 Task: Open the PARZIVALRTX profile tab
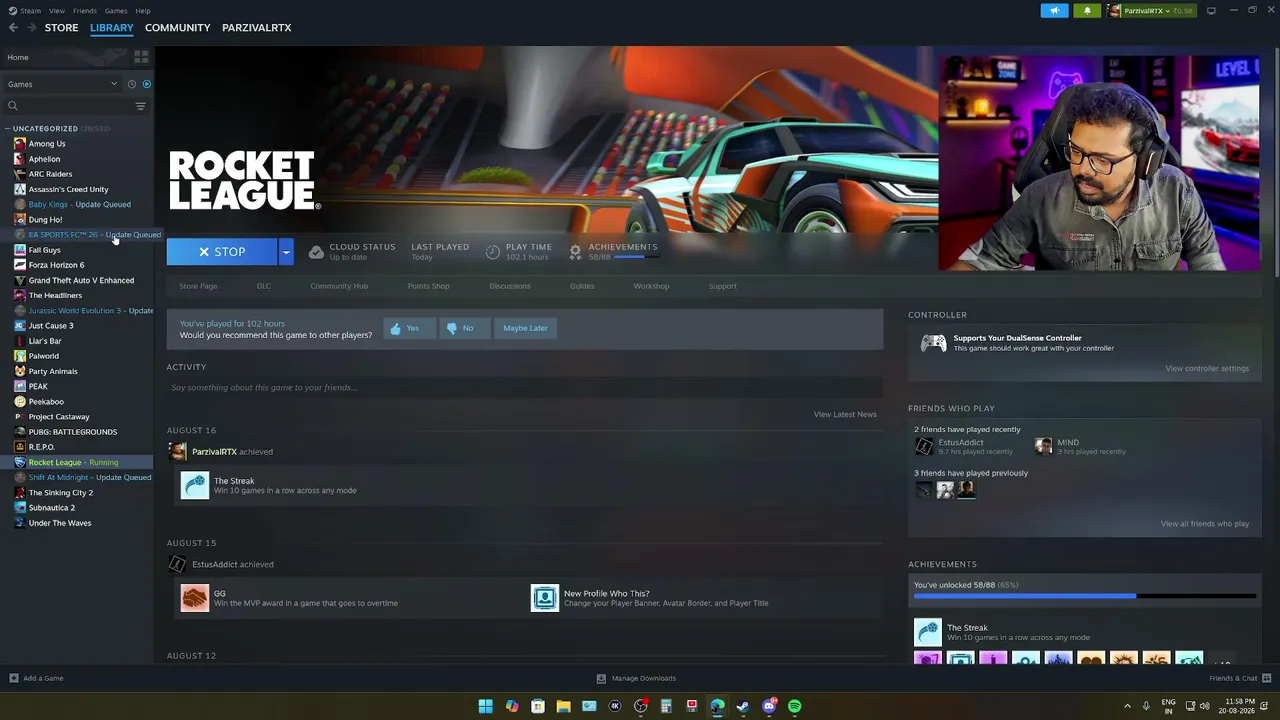(x=256, y=28)
